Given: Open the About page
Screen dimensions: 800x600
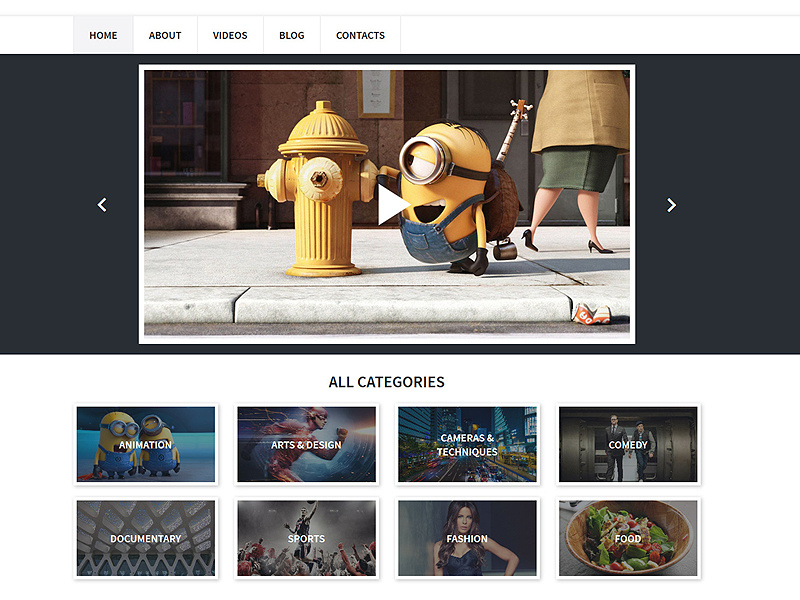Looking at the screenshot, I should (x=165, y=35).
